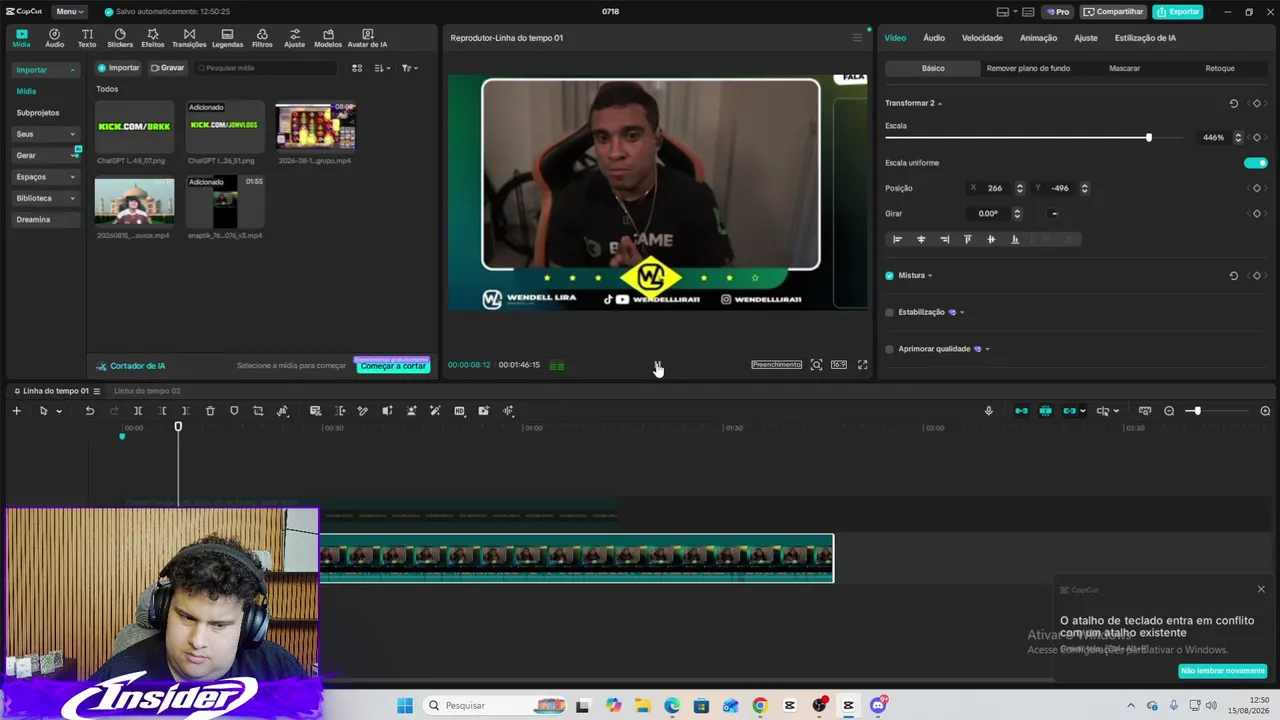Click the Gravar button

click(168, 68)
